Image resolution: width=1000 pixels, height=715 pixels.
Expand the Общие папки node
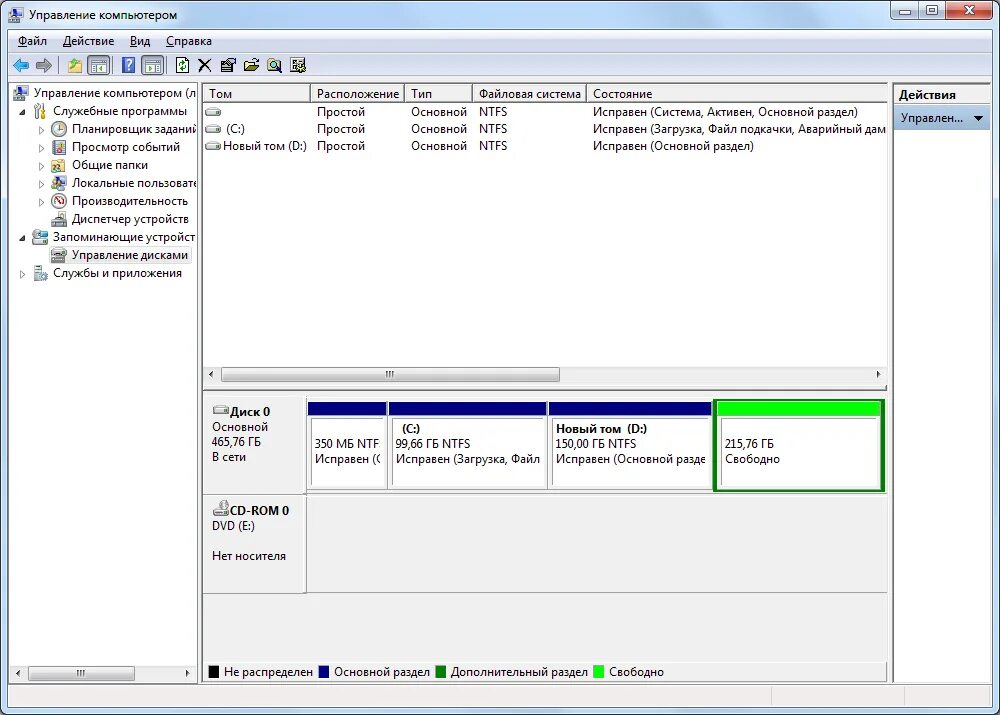[x=41, y=166]
